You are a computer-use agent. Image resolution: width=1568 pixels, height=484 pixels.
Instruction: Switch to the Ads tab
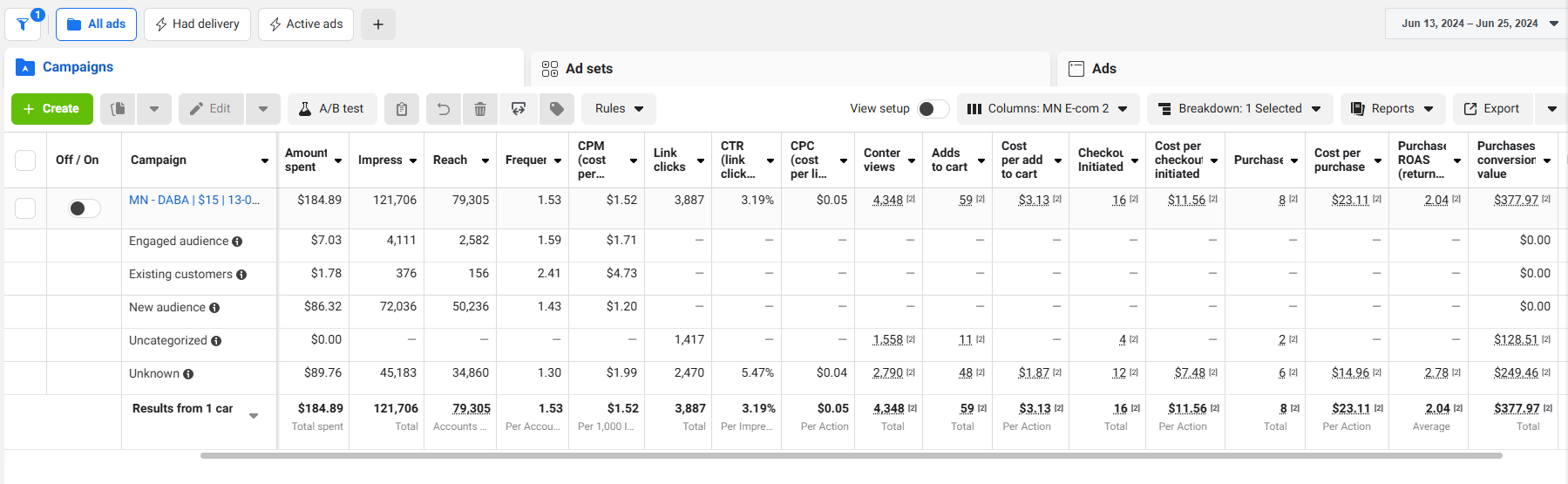tap(1312, 68)
